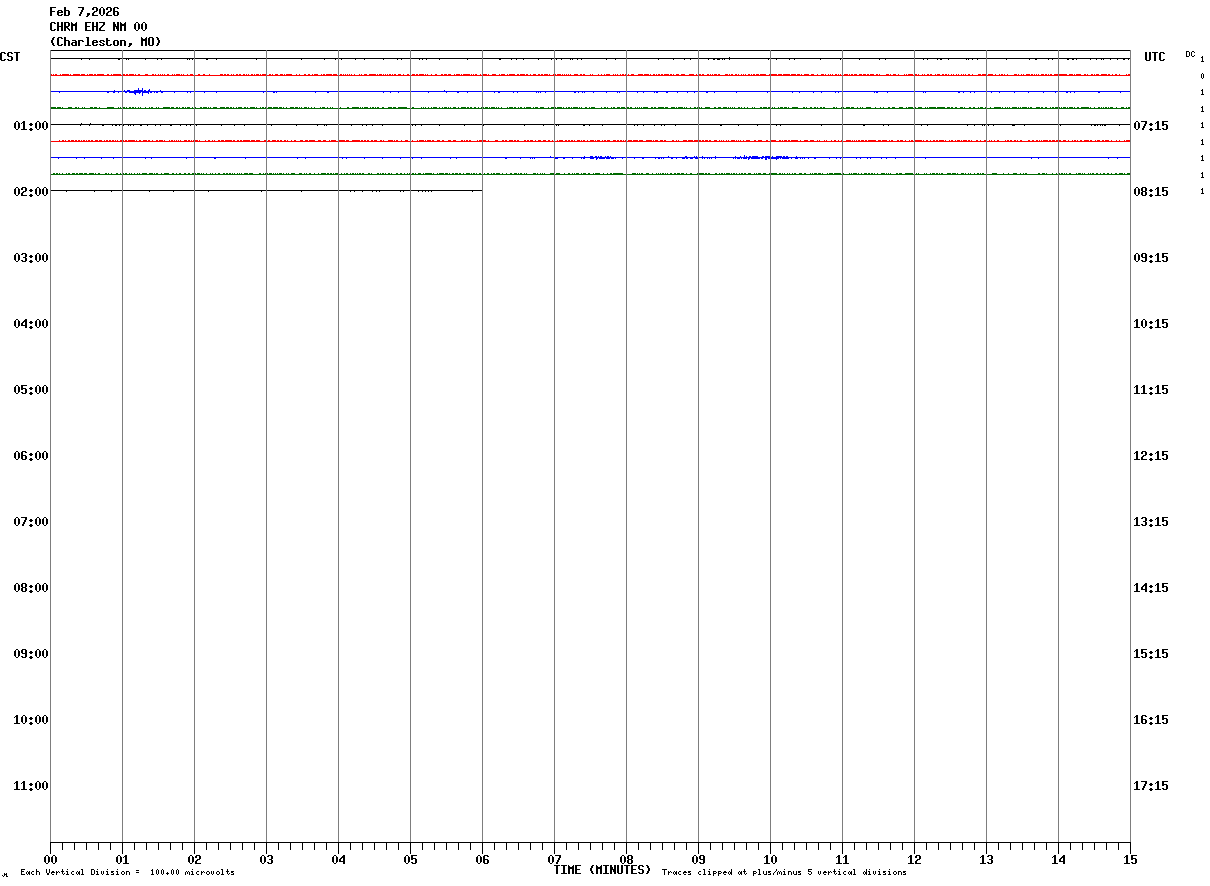Click minute tick label '15' on time axis
Viewport: 1210px width, 886px height.
pyautogui.click(x=1130, y=859)
